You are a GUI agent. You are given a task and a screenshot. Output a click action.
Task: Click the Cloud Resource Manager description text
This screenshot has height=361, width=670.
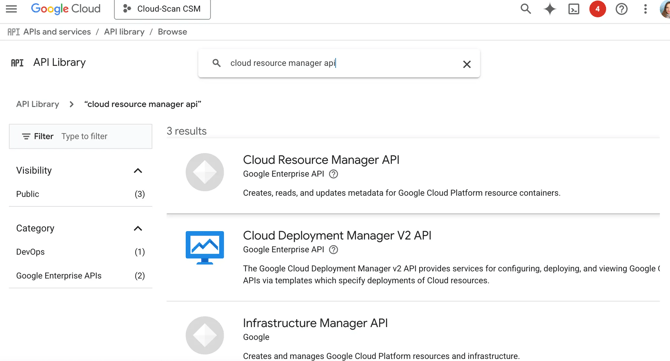(401, 193)
